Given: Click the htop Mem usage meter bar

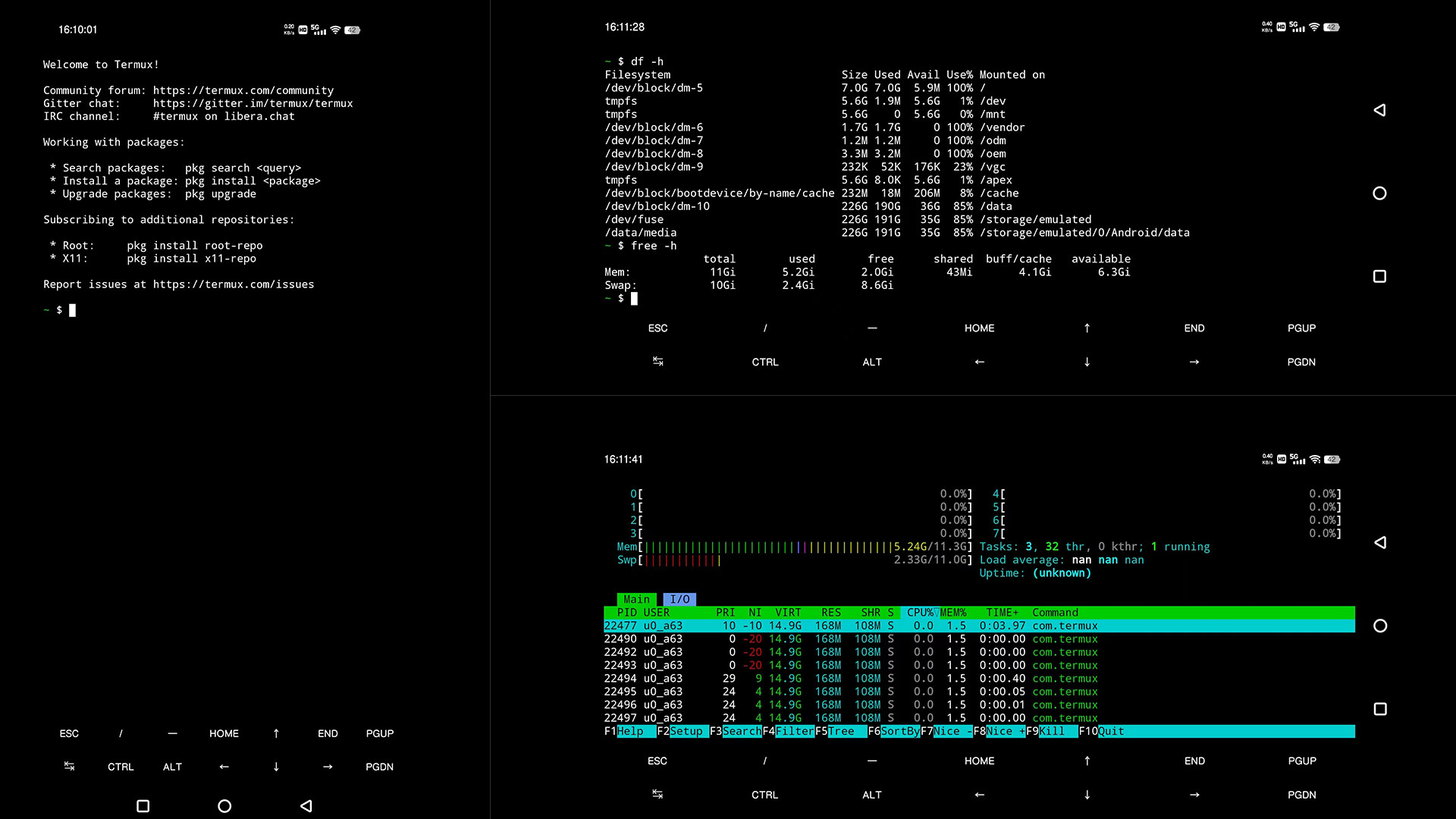Looking at the screenshot, I should 794,547.
